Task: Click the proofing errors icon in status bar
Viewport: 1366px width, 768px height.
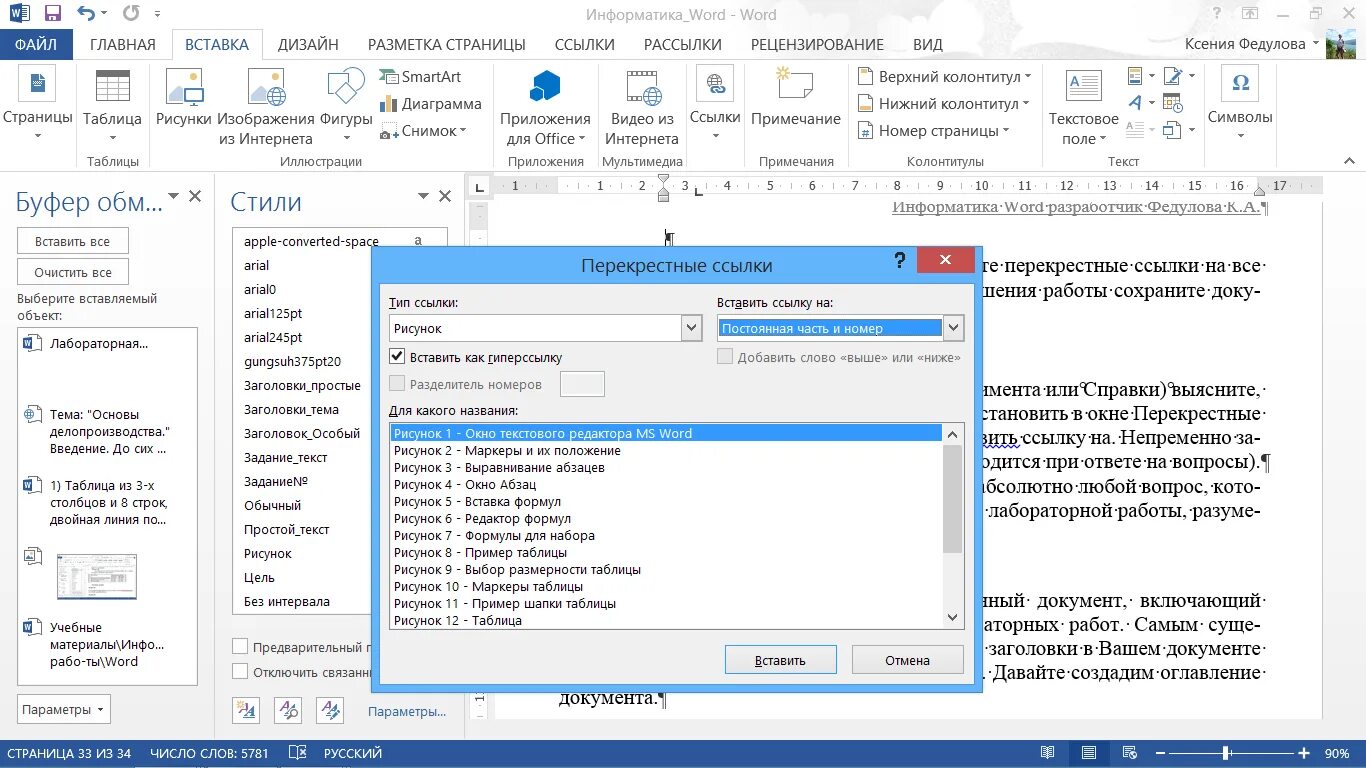Action: [297, 753]
